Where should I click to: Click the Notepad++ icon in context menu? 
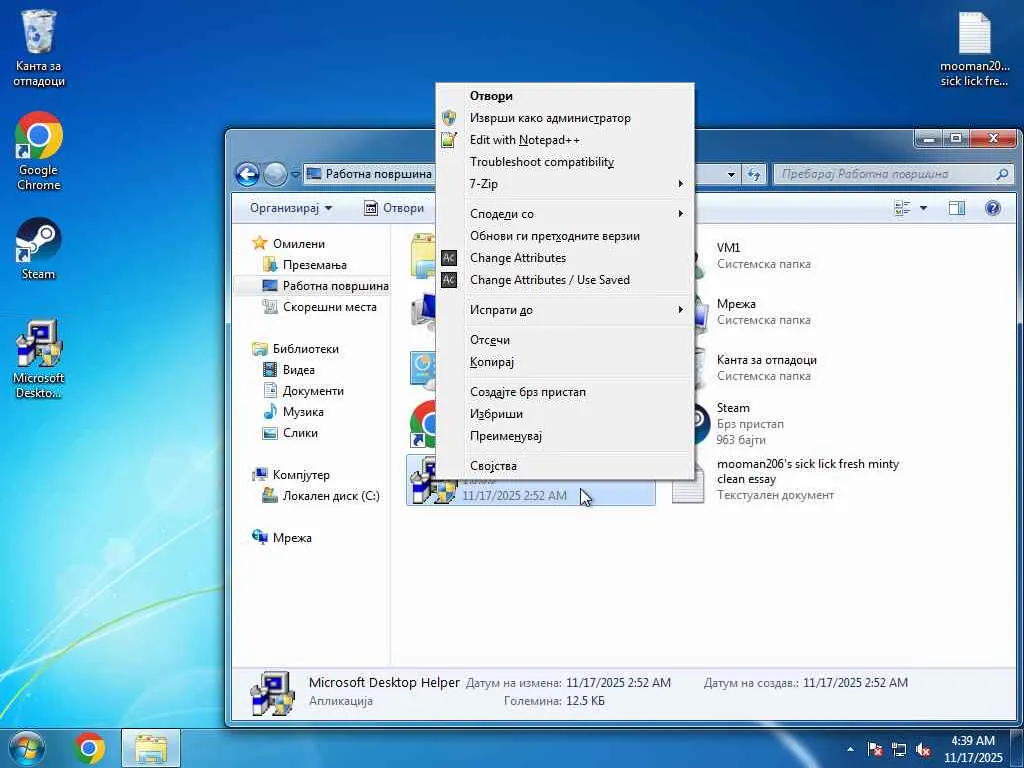click(x=449, y=140)
